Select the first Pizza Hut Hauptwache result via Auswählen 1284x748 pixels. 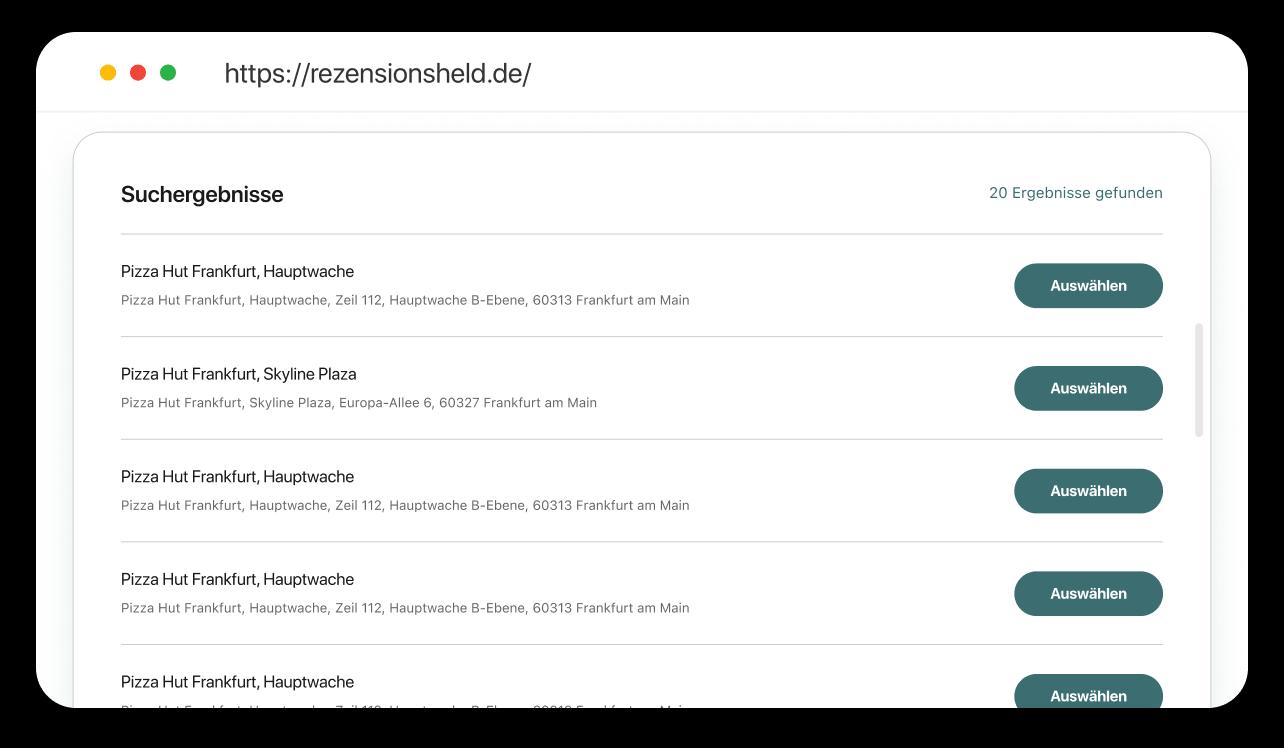pyautogui.click(x=1088, y=285)
